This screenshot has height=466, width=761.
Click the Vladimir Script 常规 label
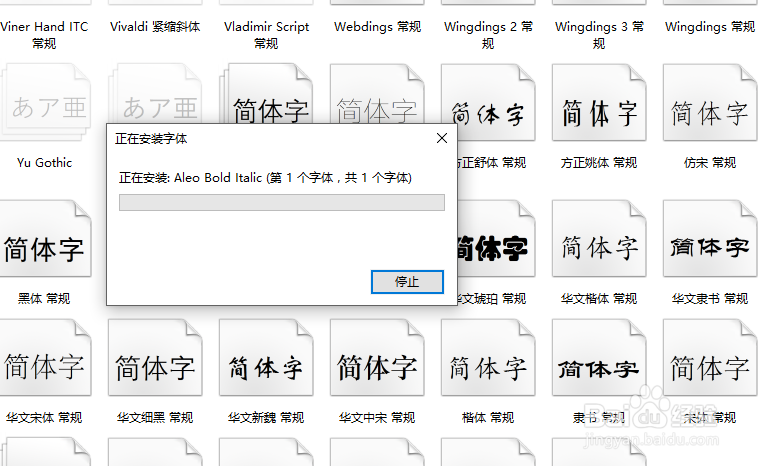point(266,35)
